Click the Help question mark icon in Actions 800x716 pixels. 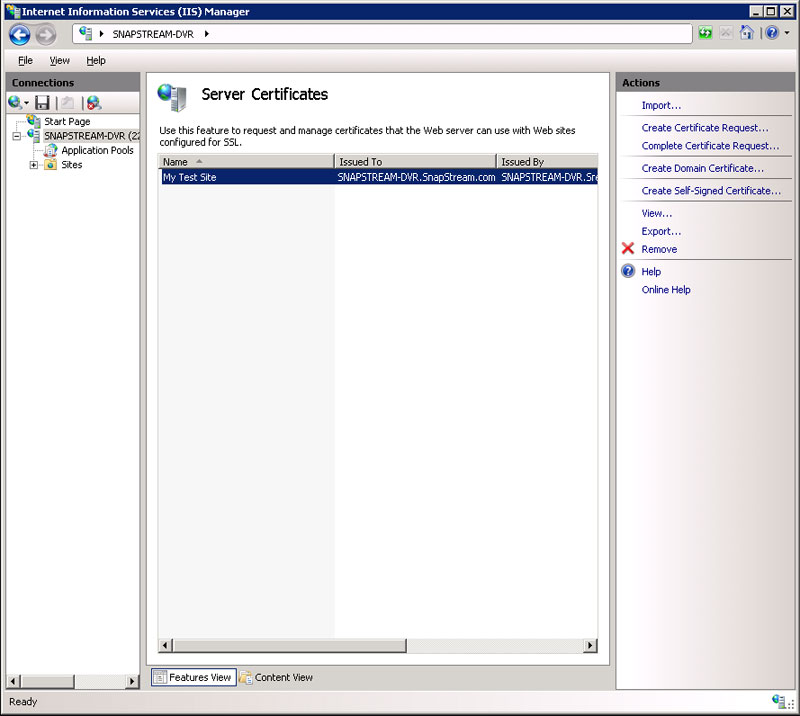click(628, 271)
